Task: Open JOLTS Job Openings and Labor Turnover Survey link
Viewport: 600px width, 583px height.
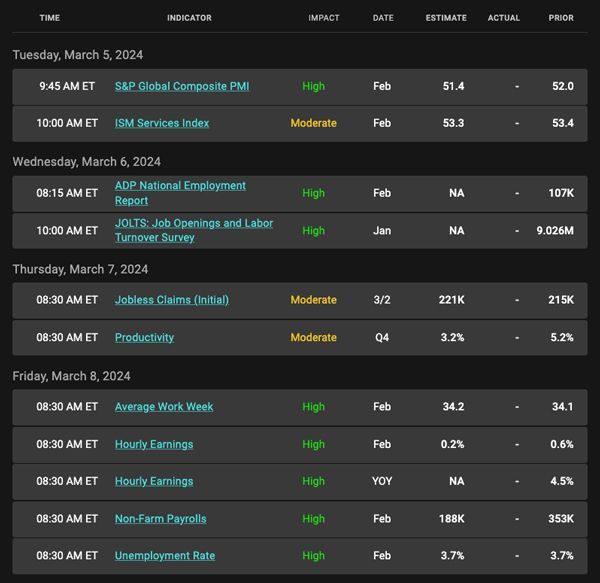Action: click(x=194, y=230)
